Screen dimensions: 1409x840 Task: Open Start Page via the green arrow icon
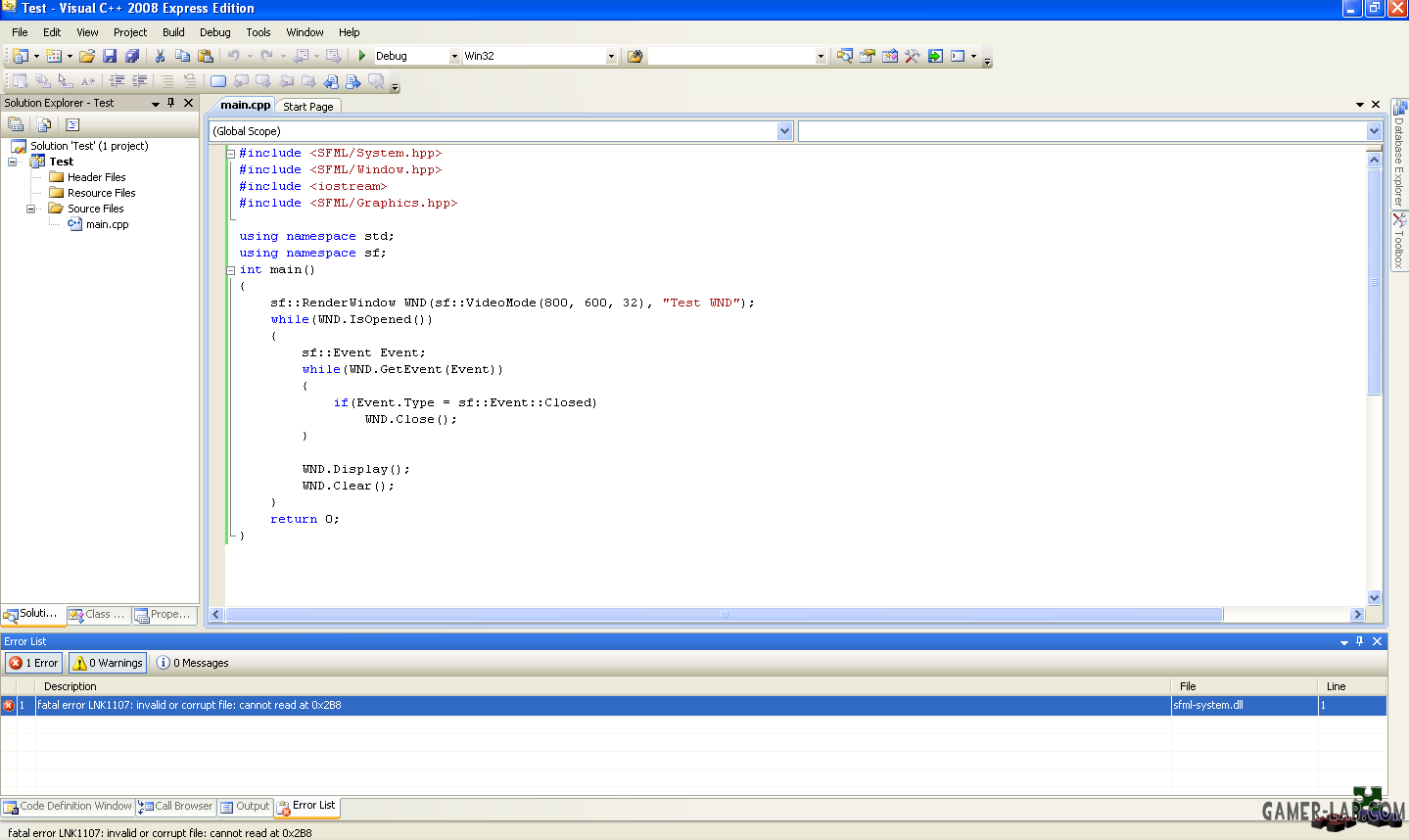click(935, 56)
